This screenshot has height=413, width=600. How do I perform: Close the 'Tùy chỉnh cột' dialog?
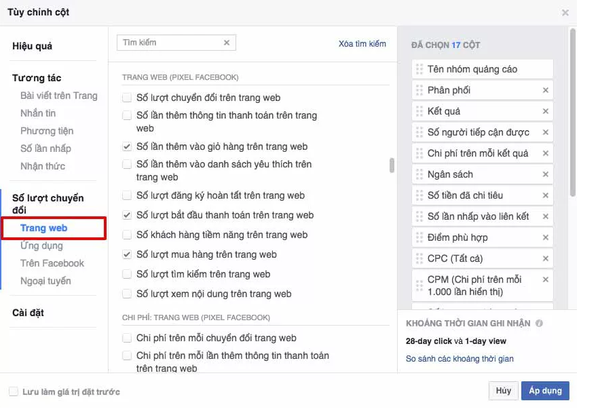coord(565,13)
